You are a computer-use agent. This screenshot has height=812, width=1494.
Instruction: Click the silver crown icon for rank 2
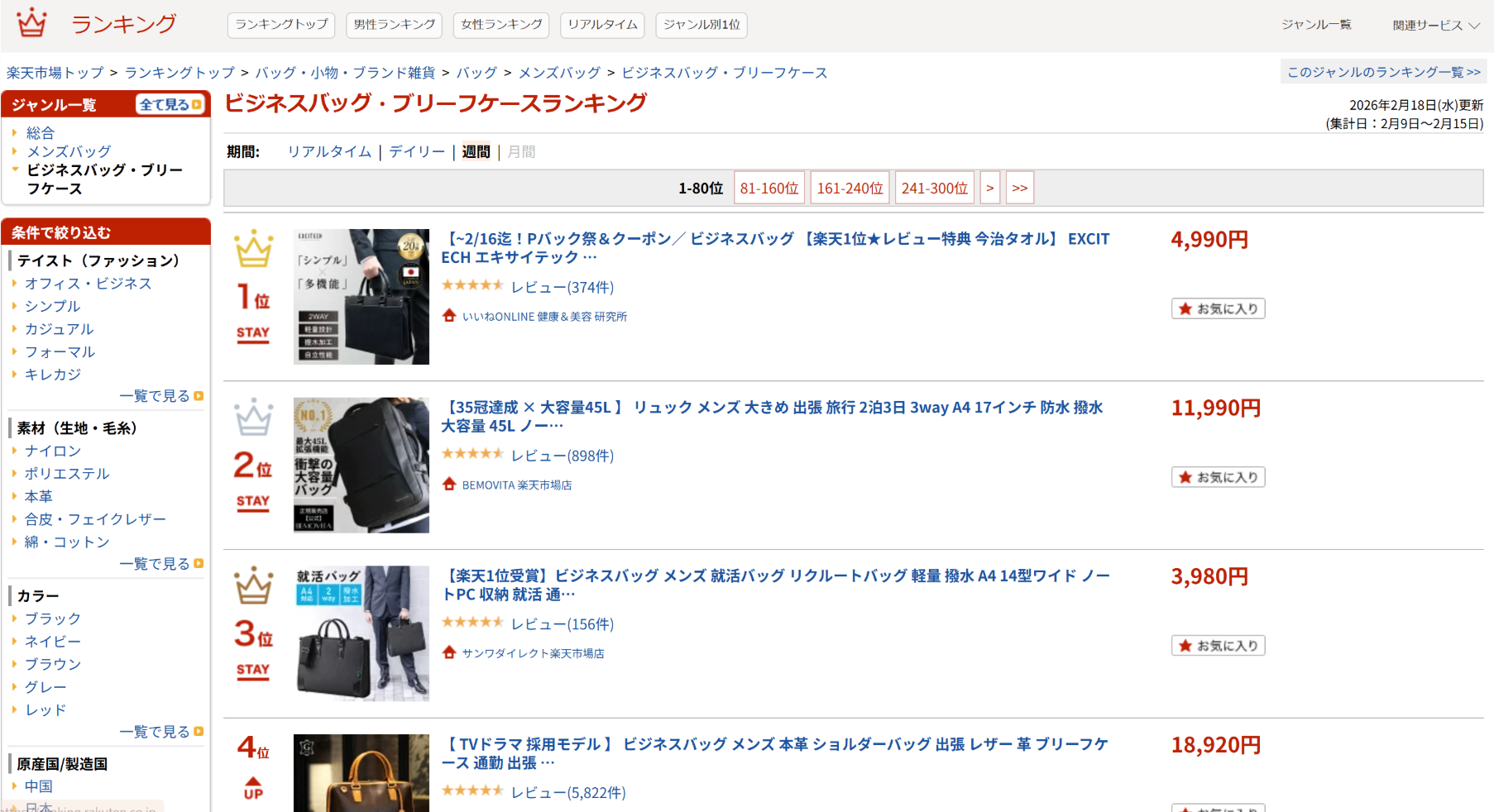pos(253,418)
